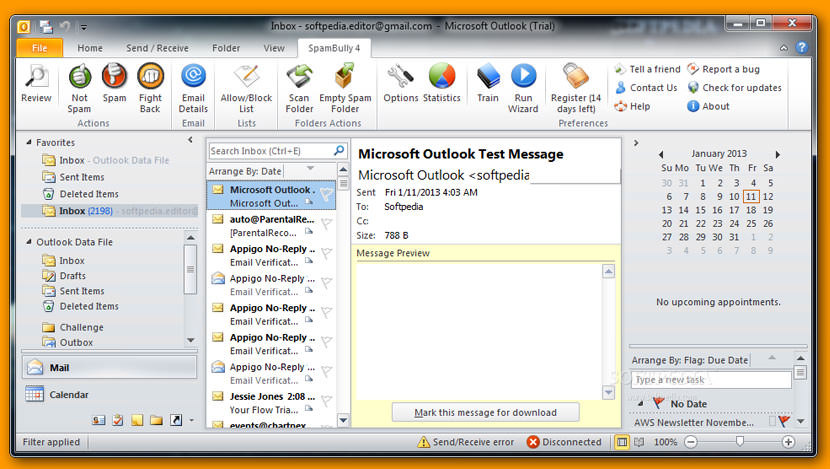Switch to the Home ribbon tab
Image resolution: width=830 pixels, height=469 pixels.
90,48
